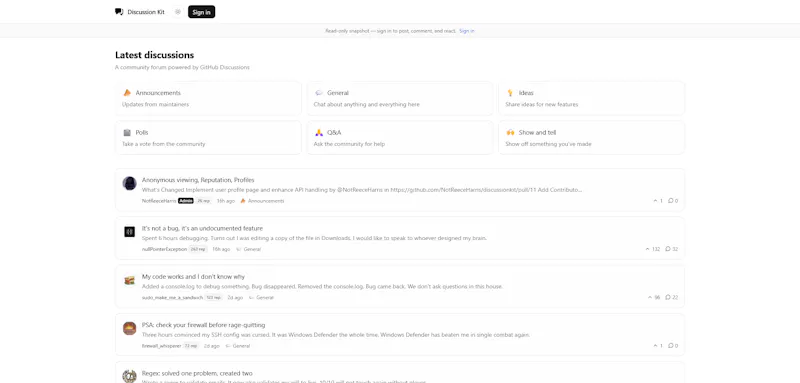
Task: Click the Admin badge next to NotReeceHarris
Action: [186, 201]
